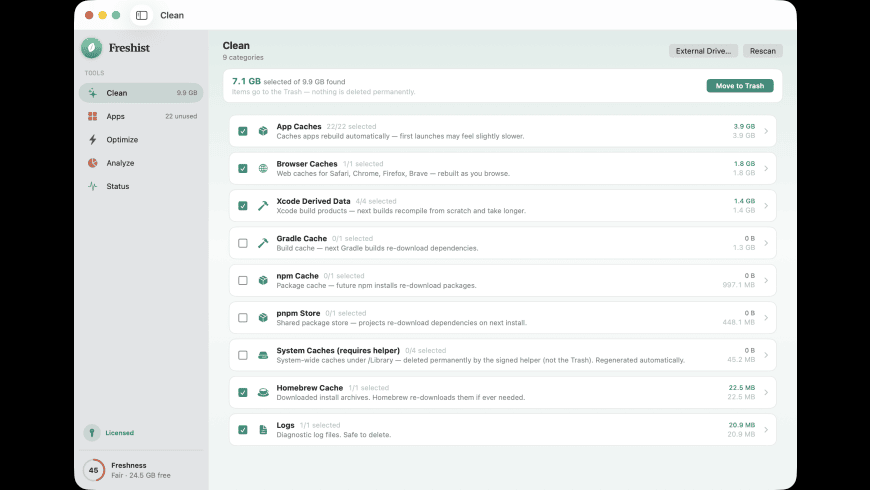This screenshot has width=870, height=490.
Task: Open the Status sidebar section
Action: pos(141,186)
